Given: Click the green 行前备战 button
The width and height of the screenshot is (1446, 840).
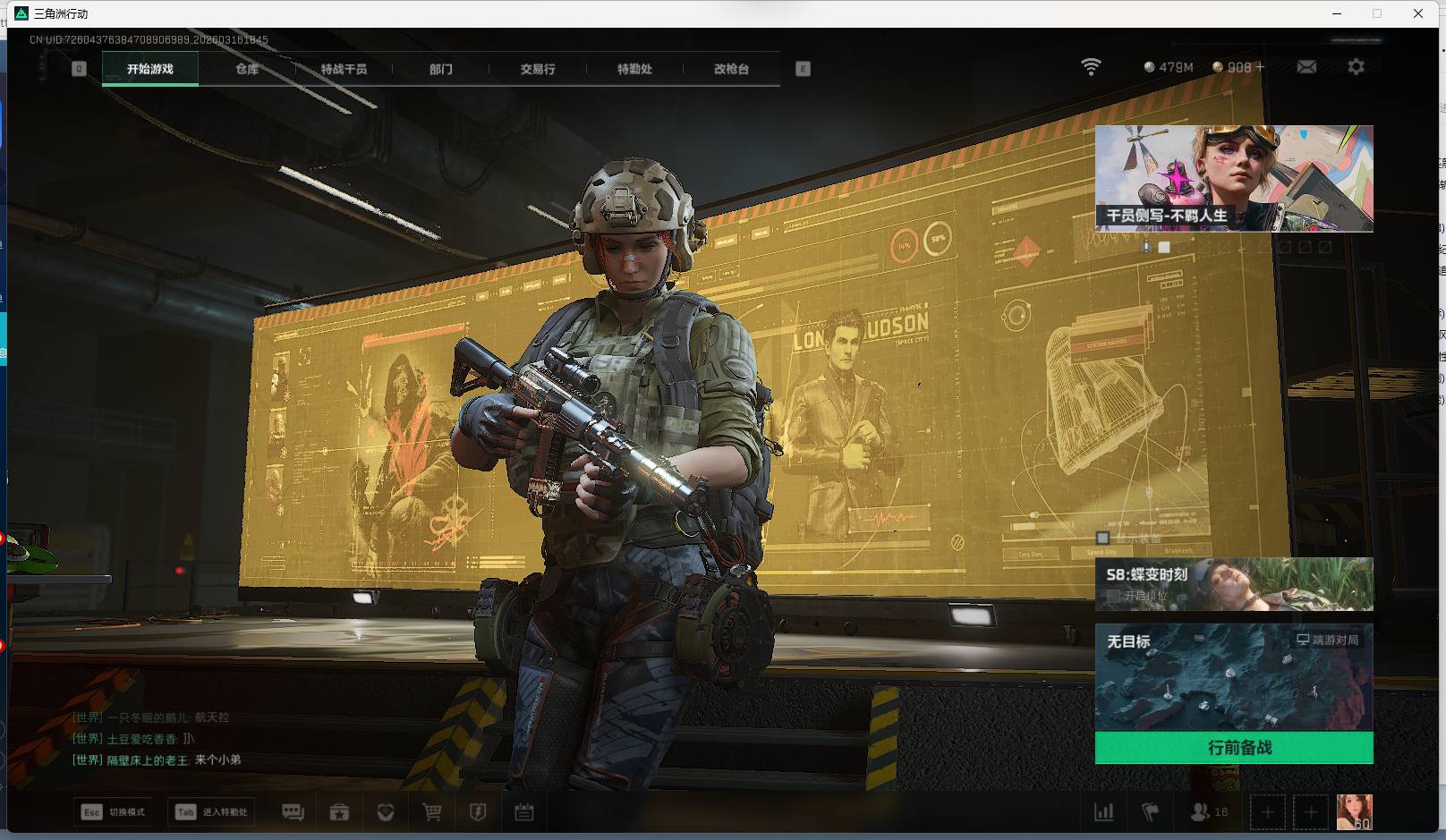Looking at the screenshot, I should (1234, 748).
